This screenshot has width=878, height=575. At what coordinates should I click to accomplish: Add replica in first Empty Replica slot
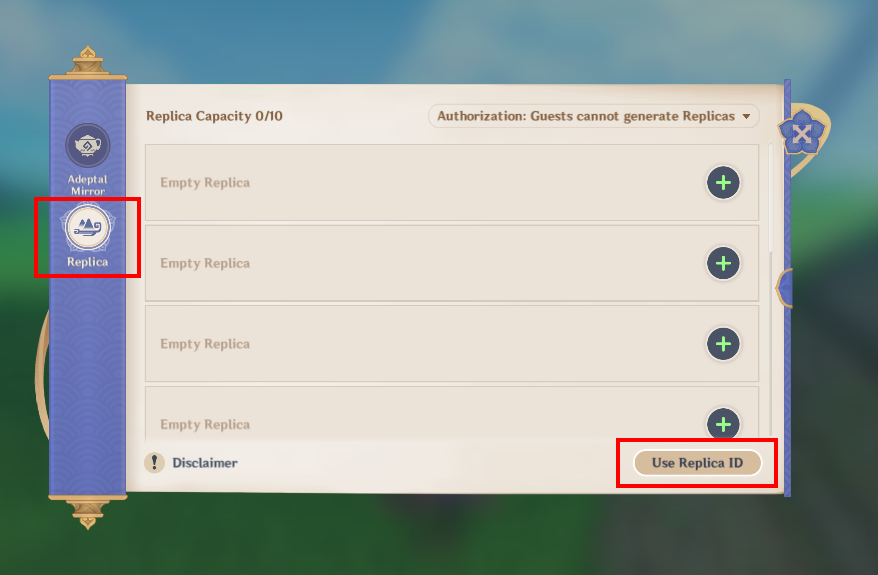coord(723,183)
